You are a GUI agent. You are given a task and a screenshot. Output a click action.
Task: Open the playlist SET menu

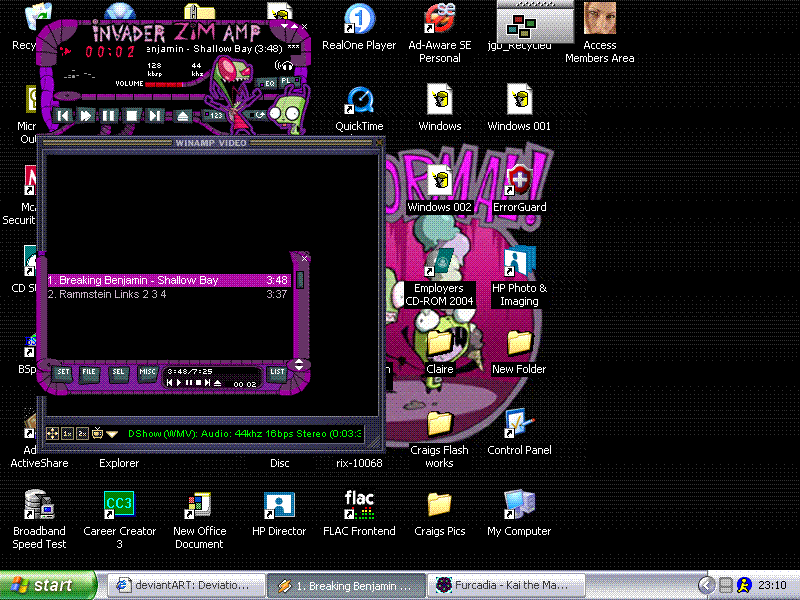[63, 372]
